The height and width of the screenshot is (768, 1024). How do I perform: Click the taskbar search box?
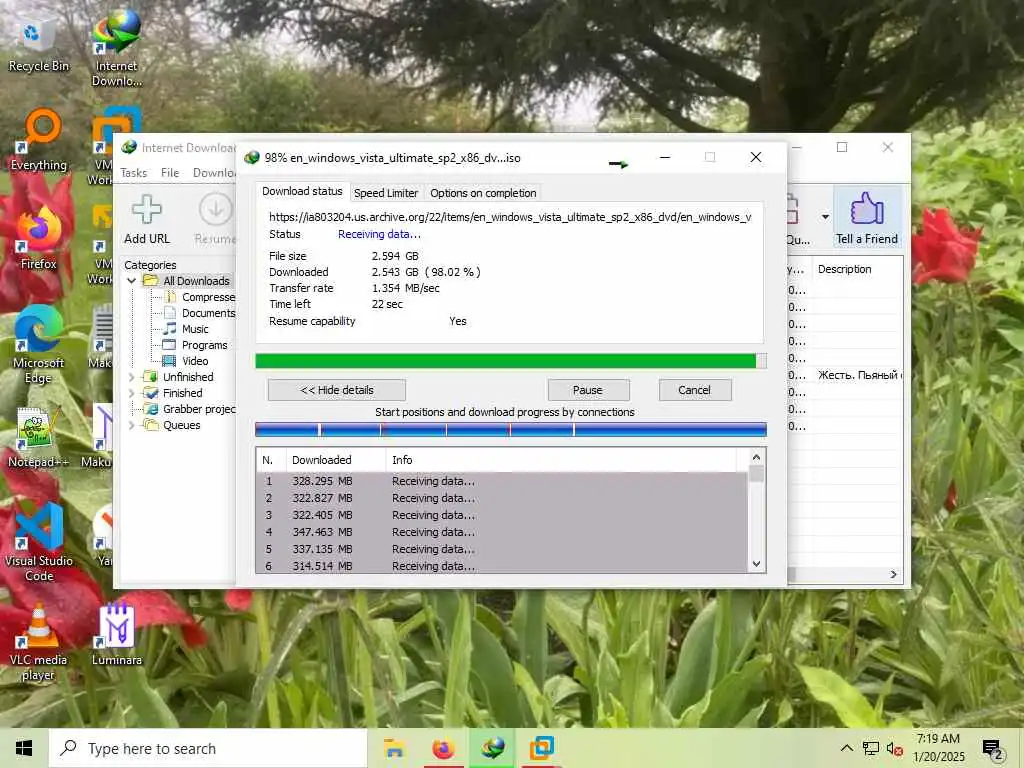208,748
